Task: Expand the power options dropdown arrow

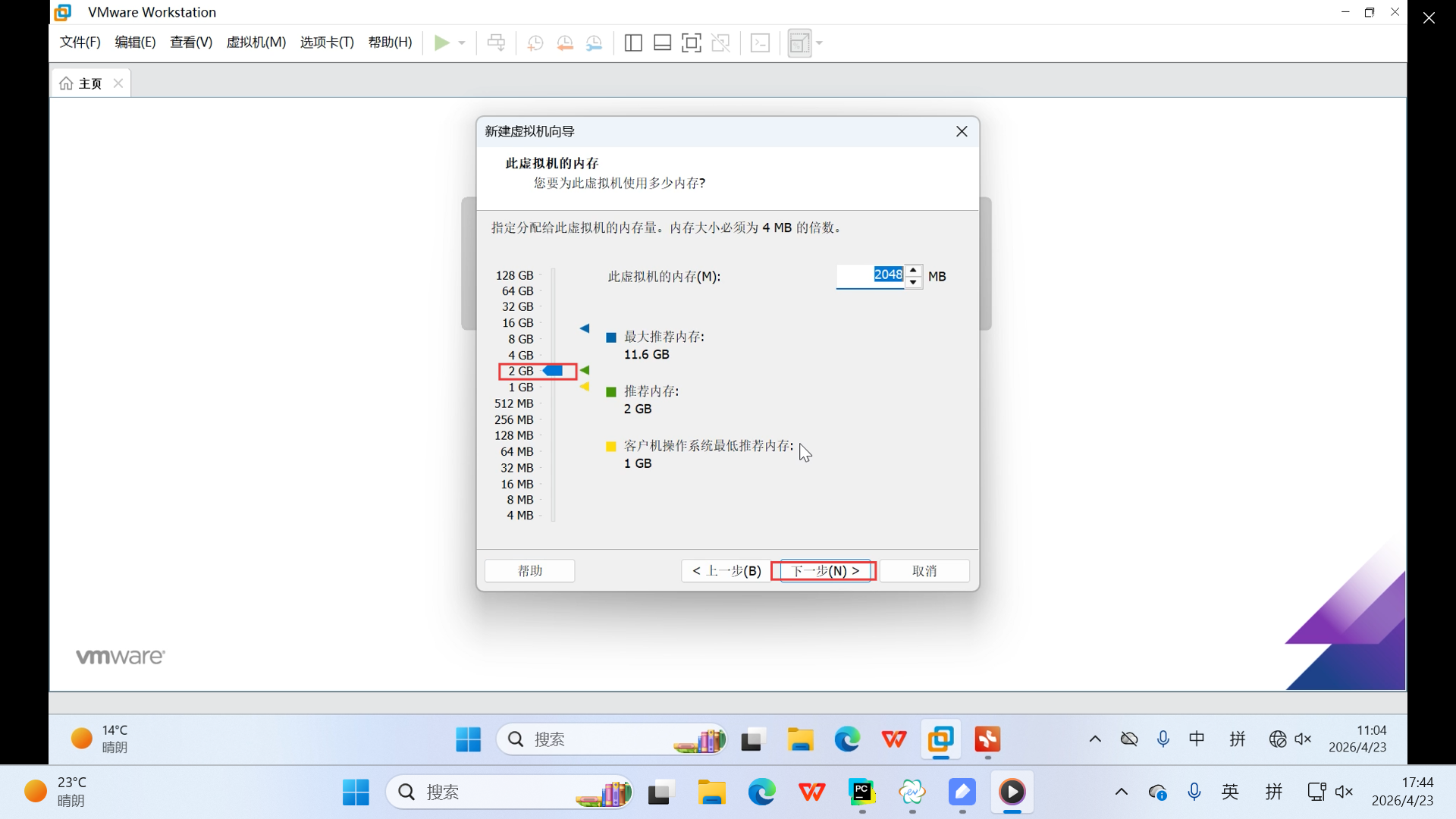Action: point(462,43)
